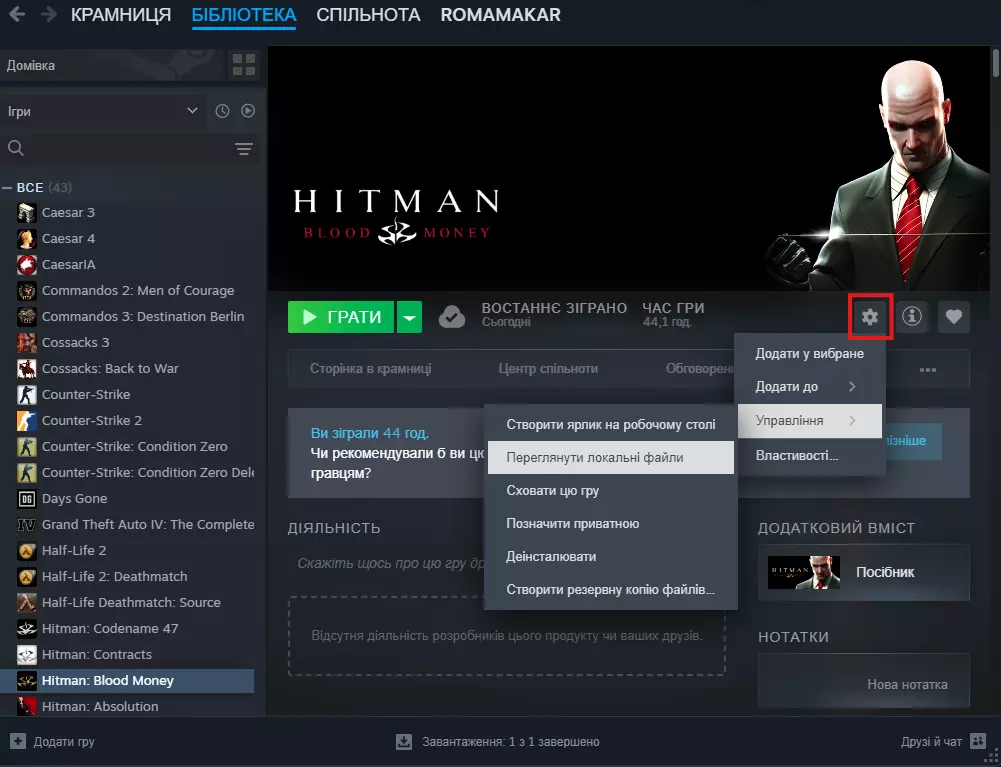Click CaesarIA game icon
This screenshot has height=767, width=1001.
[x=27, y=264]
